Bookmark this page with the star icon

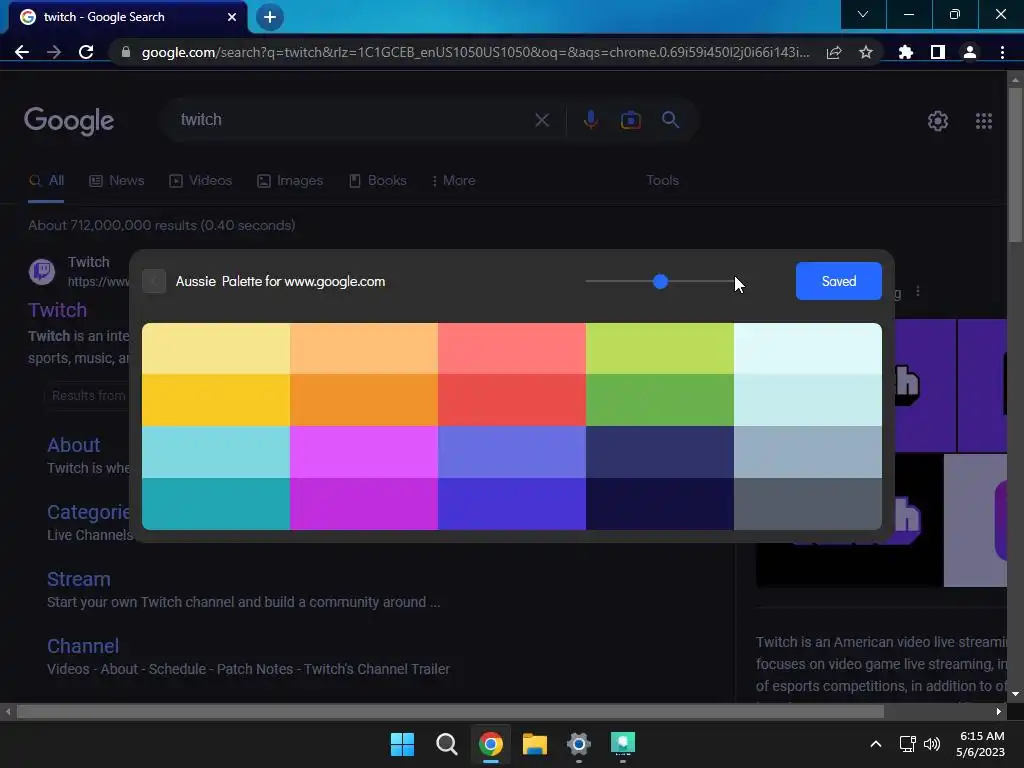click(865, 52)
